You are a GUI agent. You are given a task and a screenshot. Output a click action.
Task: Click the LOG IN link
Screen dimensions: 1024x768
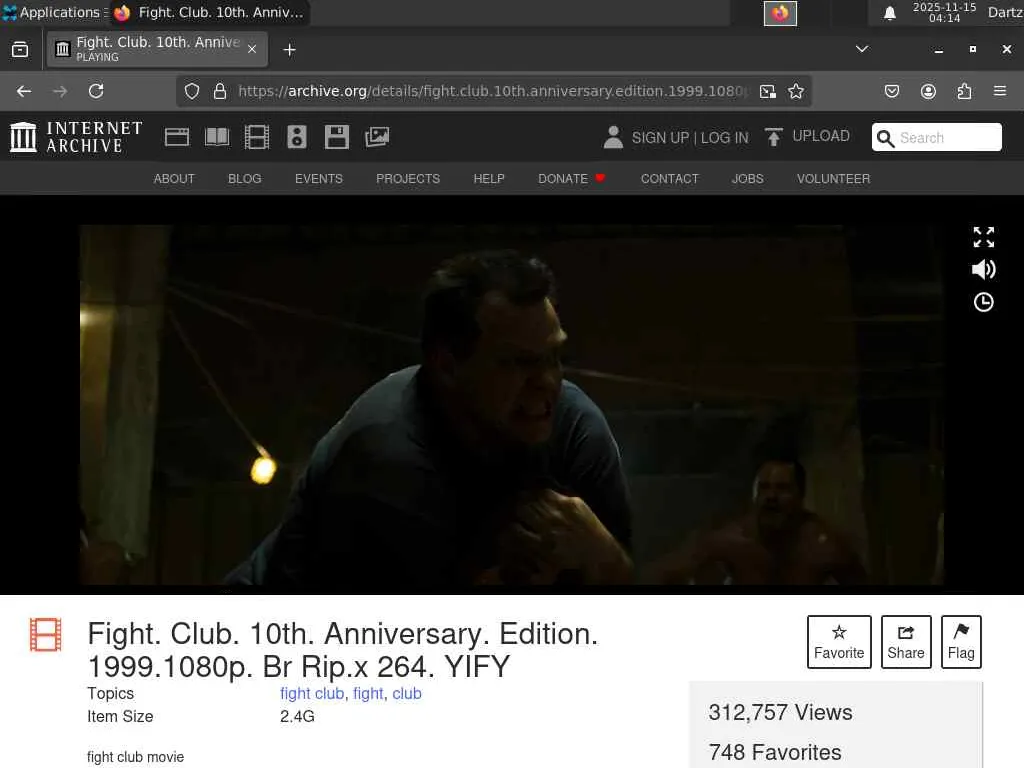click(725, 138)
